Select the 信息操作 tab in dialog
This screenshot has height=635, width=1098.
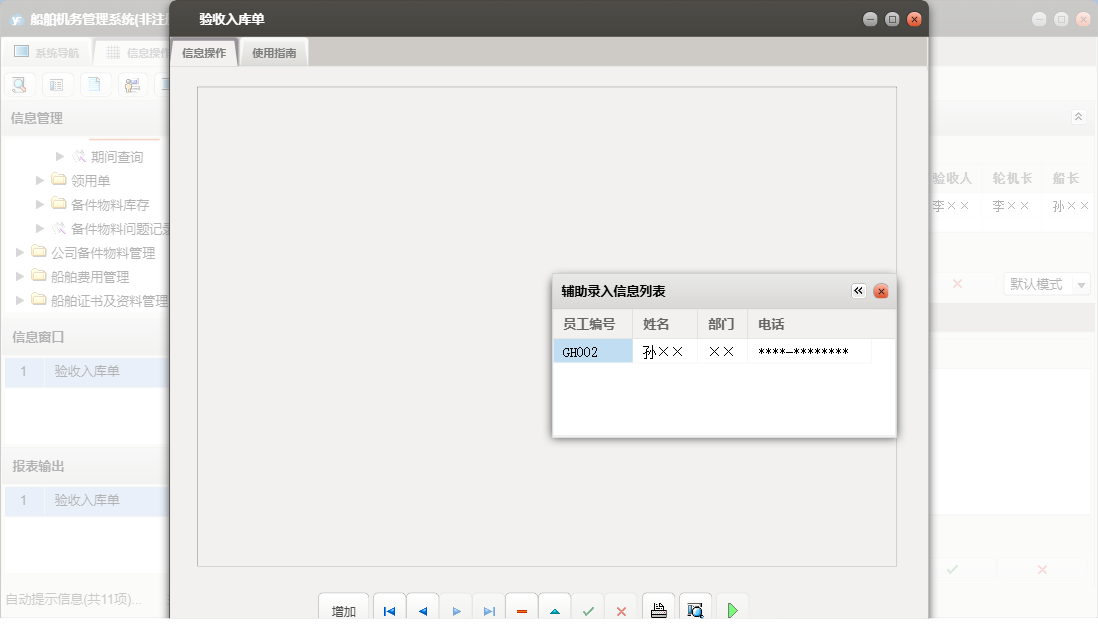point(204,53)
